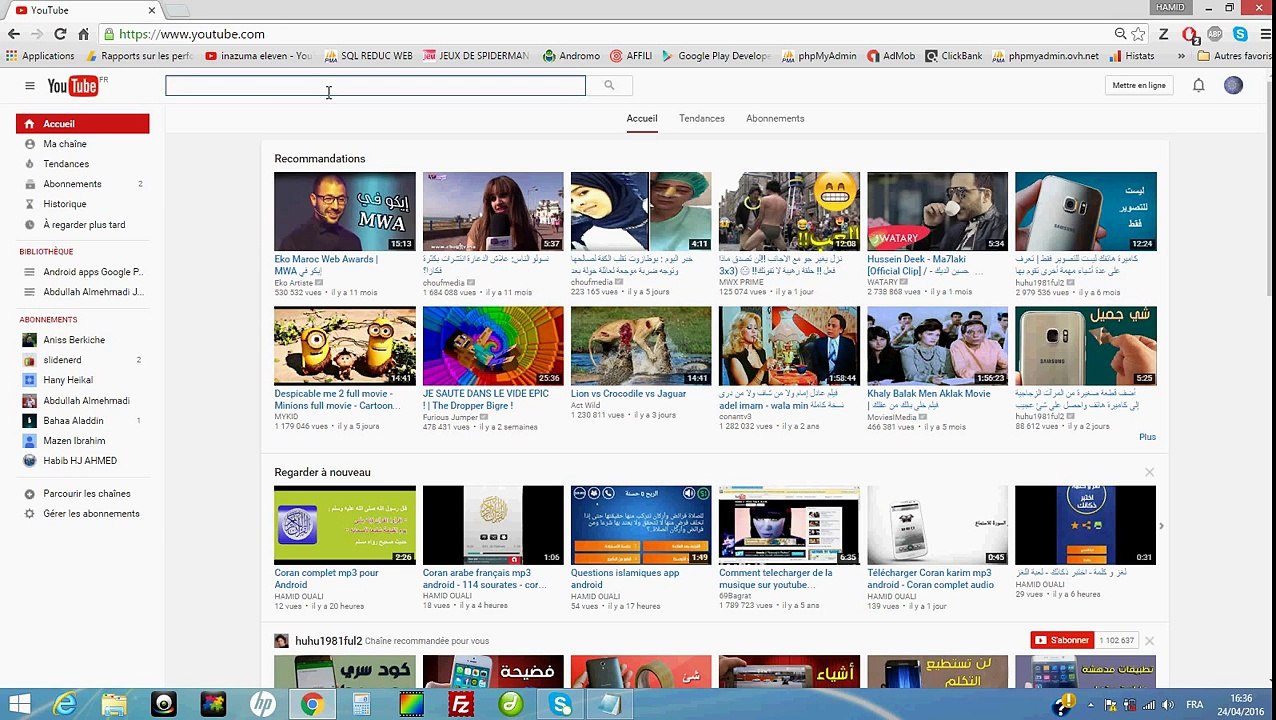Switch to the Abonnements tab
Viewport: 1276px width, 720px height.
(775, 118)
